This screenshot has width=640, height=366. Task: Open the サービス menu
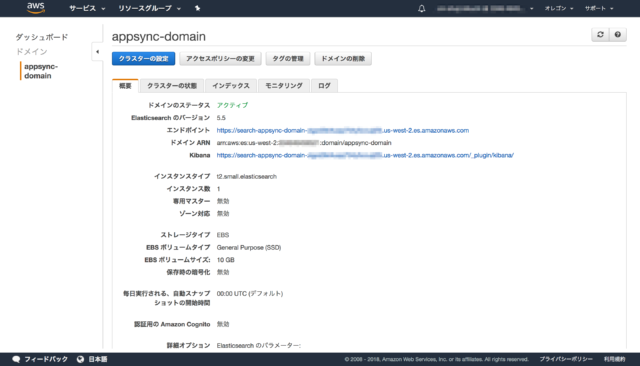[87, 8]
